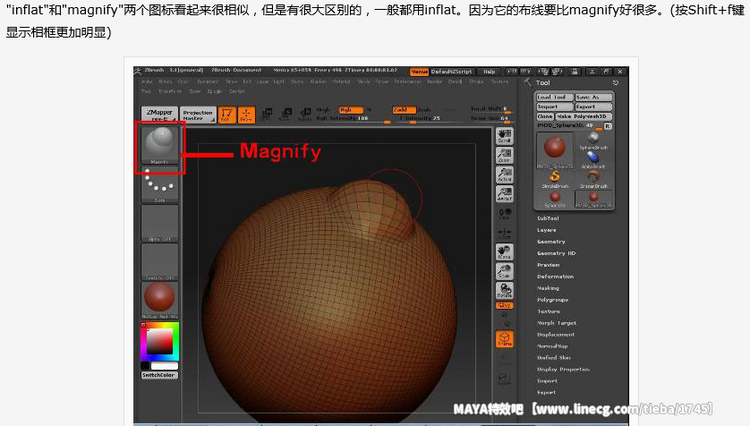Expand the Display Properties section
750x426 pixels.
pos(563,369)
